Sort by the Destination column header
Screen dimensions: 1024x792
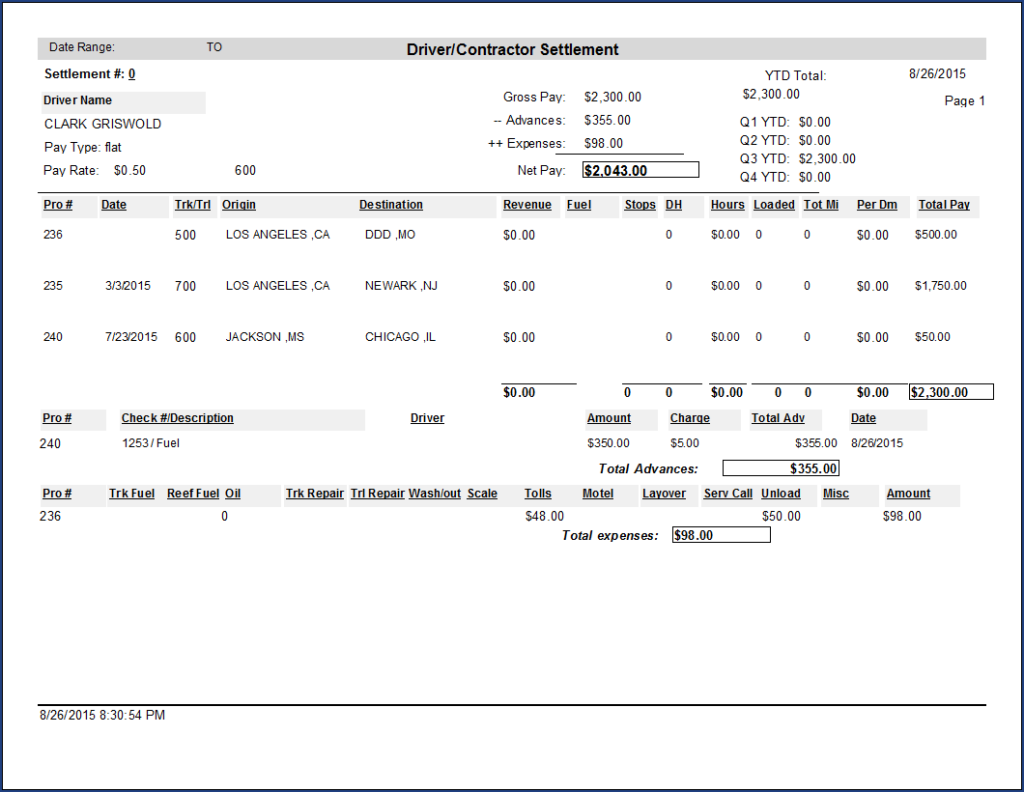coord(392,204)
